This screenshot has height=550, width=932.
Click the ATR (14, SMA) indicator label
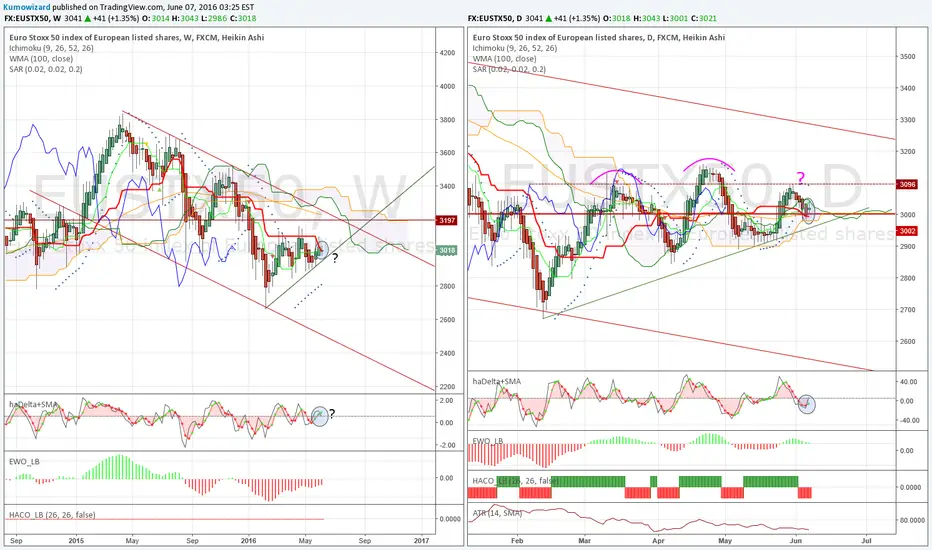[497, 513]
